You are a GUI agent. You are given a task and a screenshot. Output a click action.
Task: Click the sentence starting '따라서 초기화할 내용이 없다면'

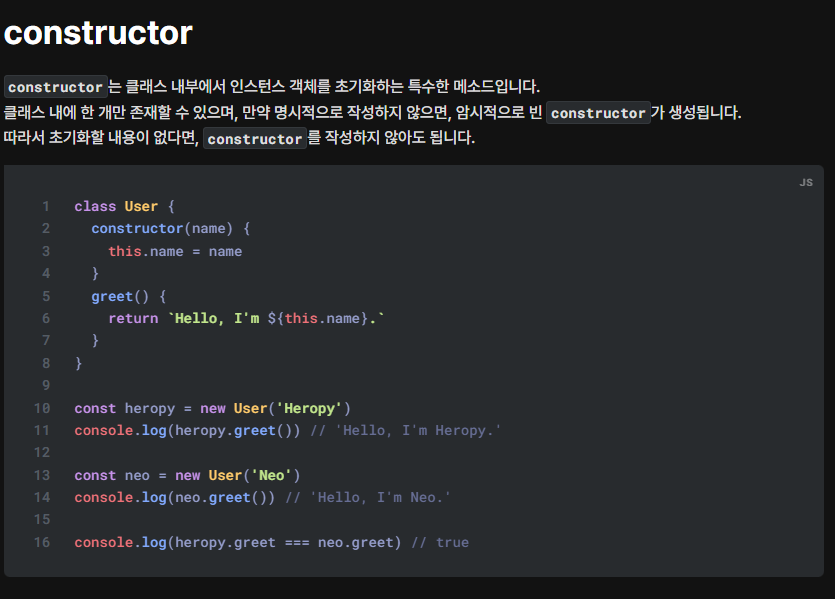pyautogui.click(x=239, y=138)
